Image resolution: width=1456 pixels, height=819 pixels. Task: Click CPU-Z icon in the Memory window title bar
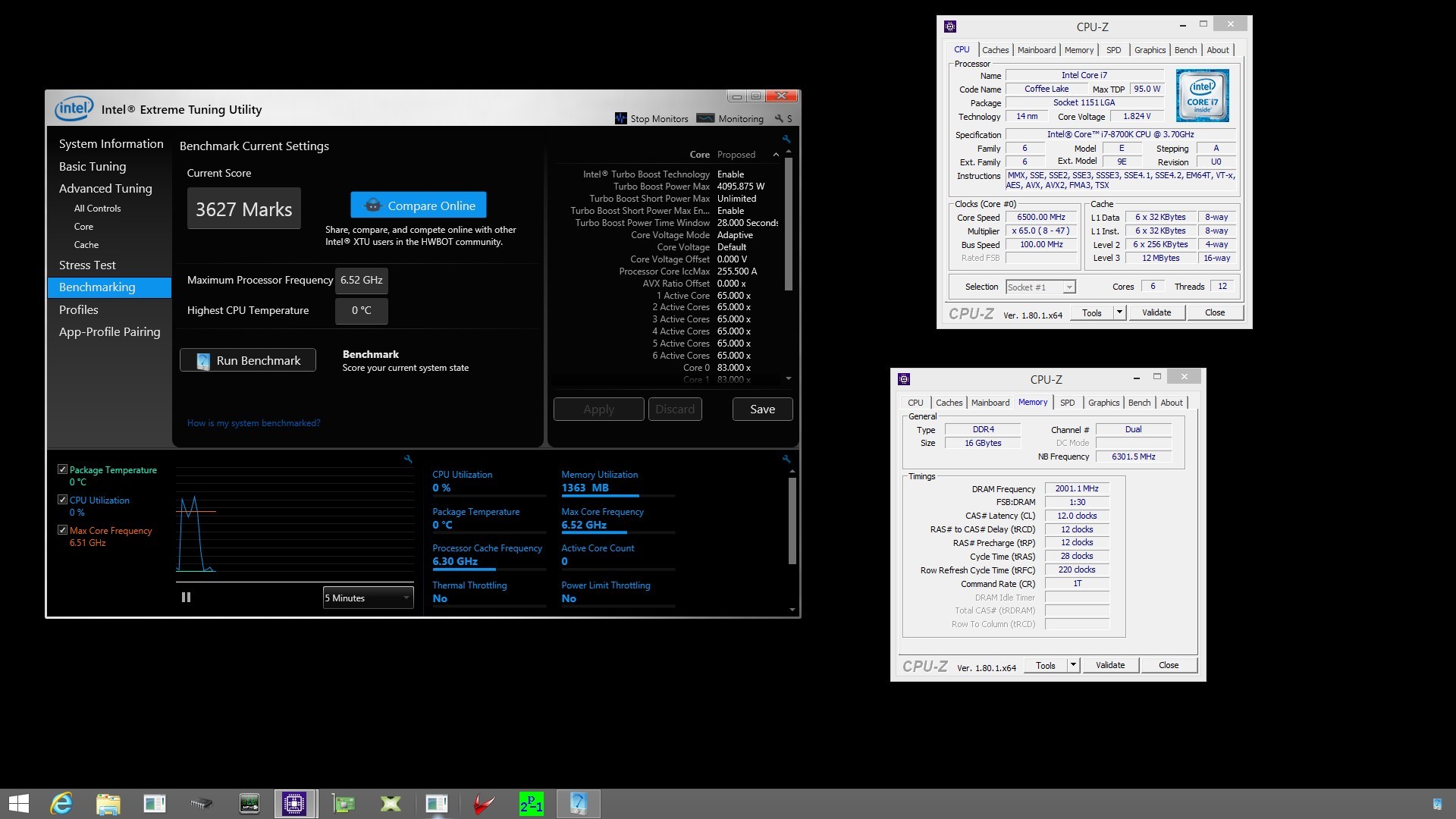904,379
